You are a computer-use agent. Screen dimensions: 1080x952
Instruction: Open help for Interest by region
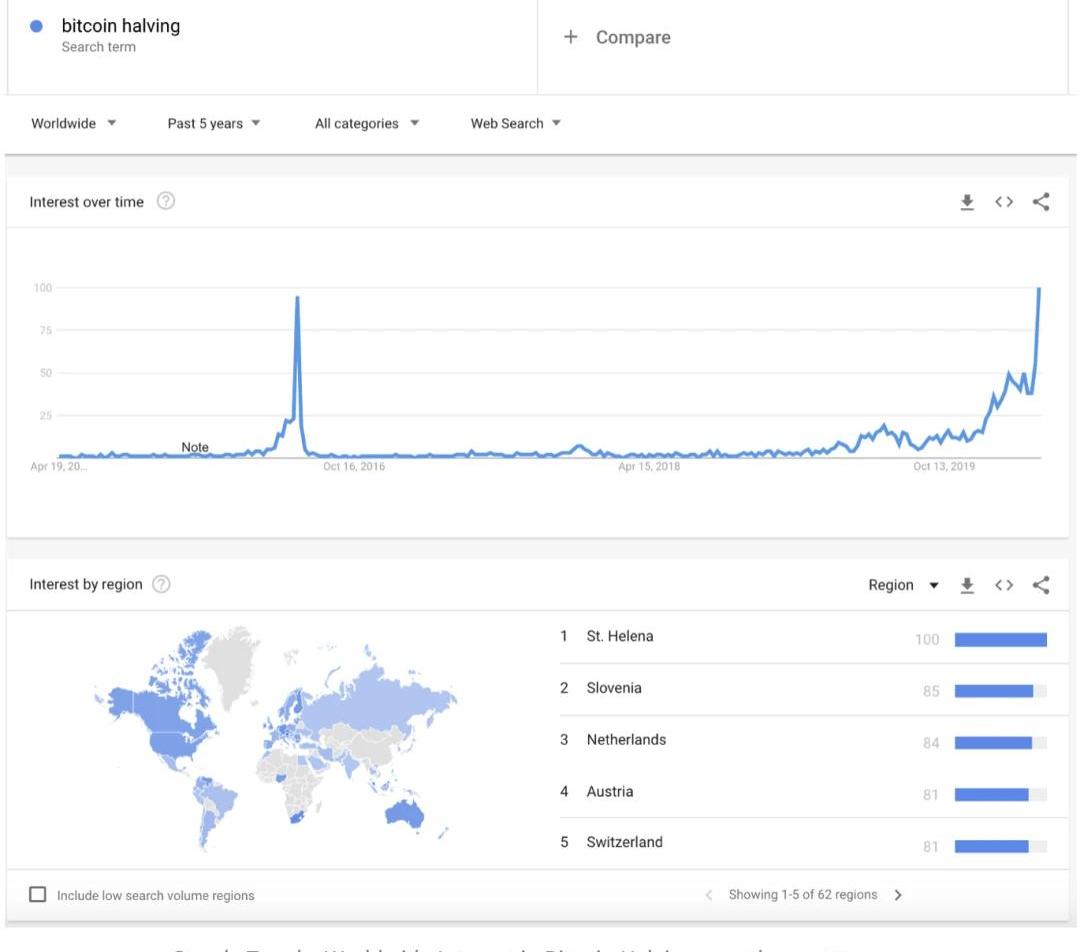[161, 584]
